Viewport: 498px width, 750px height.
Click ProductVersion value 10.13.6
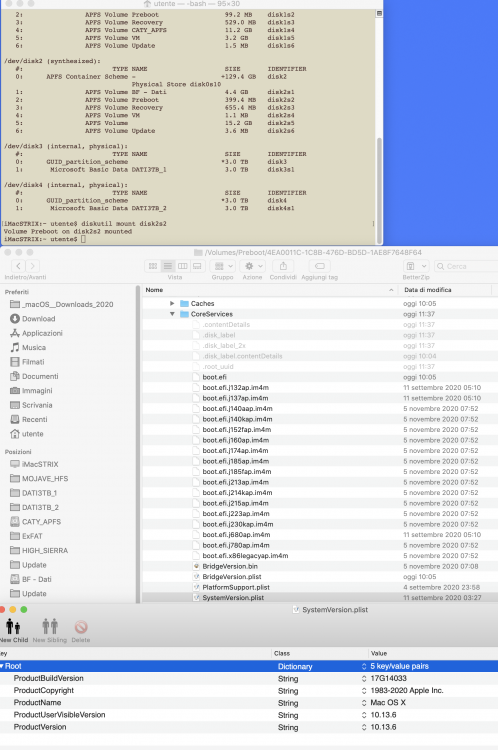(383, 728)
